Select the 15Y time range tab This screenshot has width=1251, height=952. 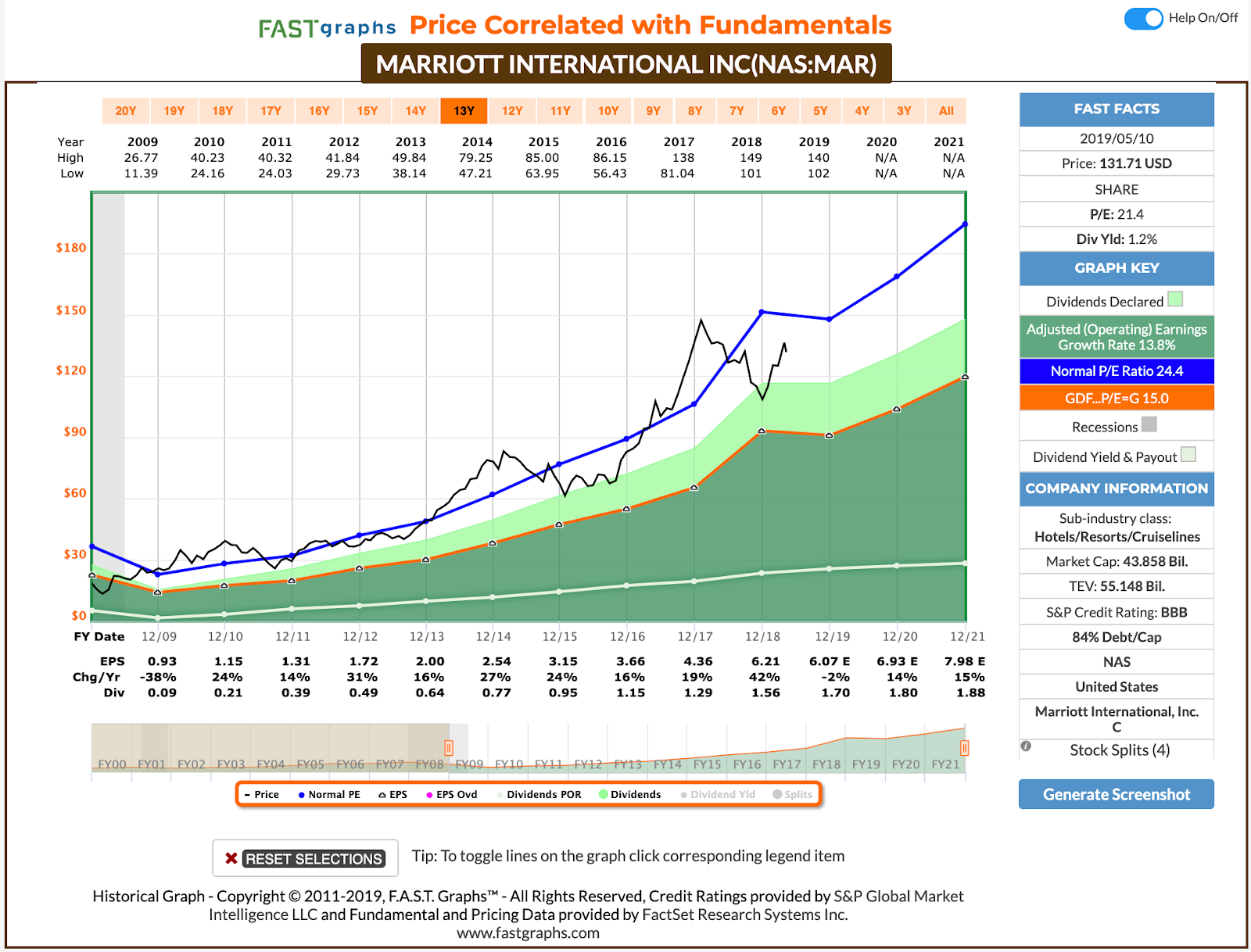click(367, 111)
